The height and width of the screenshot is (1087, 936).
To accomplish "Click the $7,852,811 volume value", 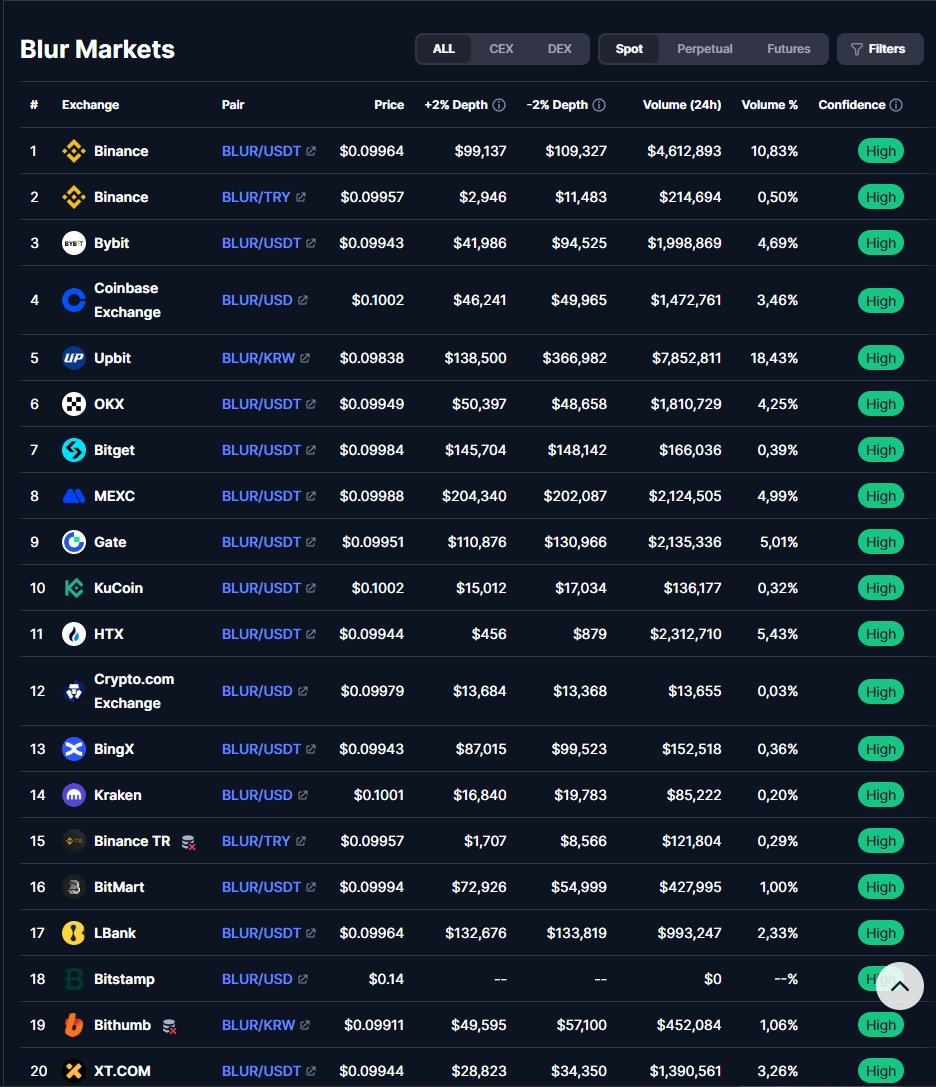I will (x=686, y=358).
